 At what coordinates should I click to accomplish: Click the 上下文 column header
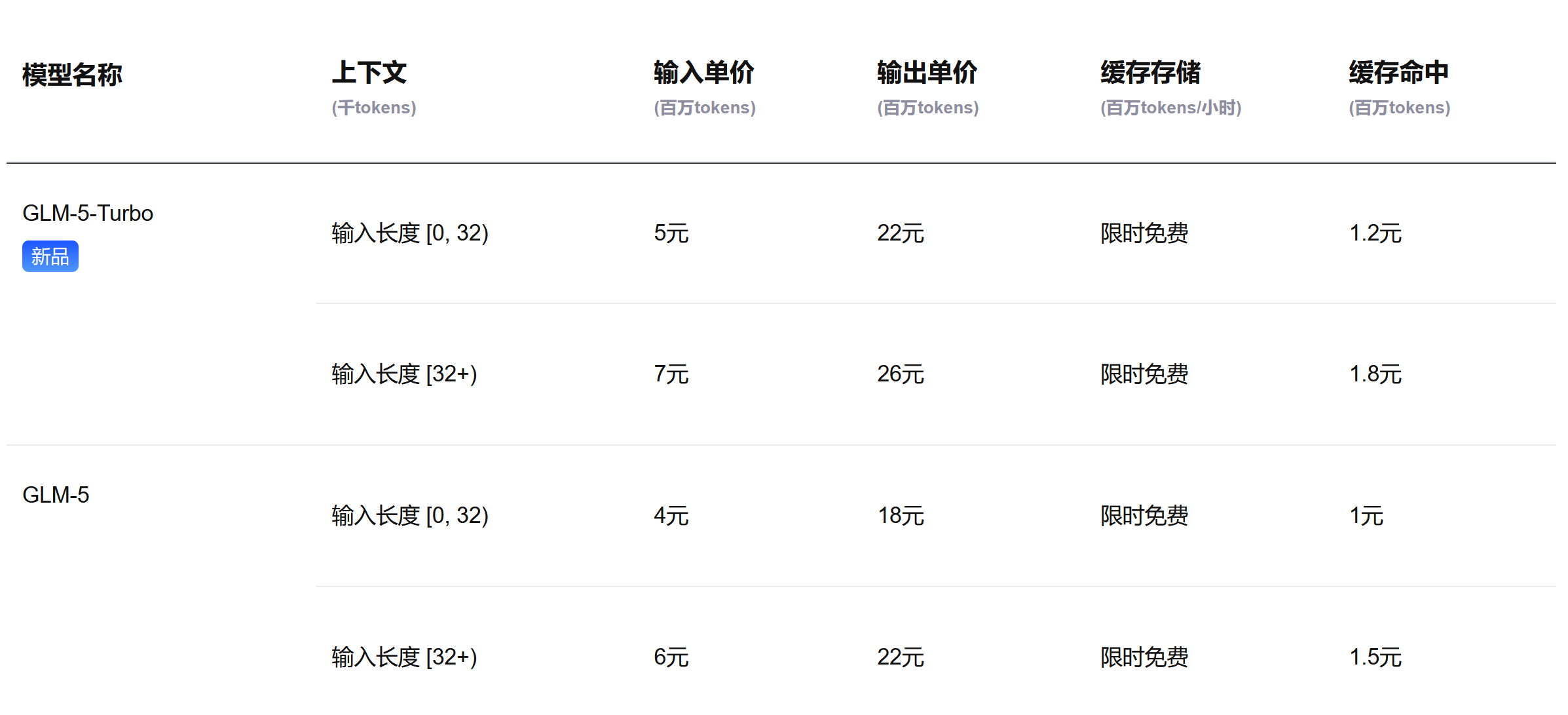pyautogui.click(x=369, y=73)
